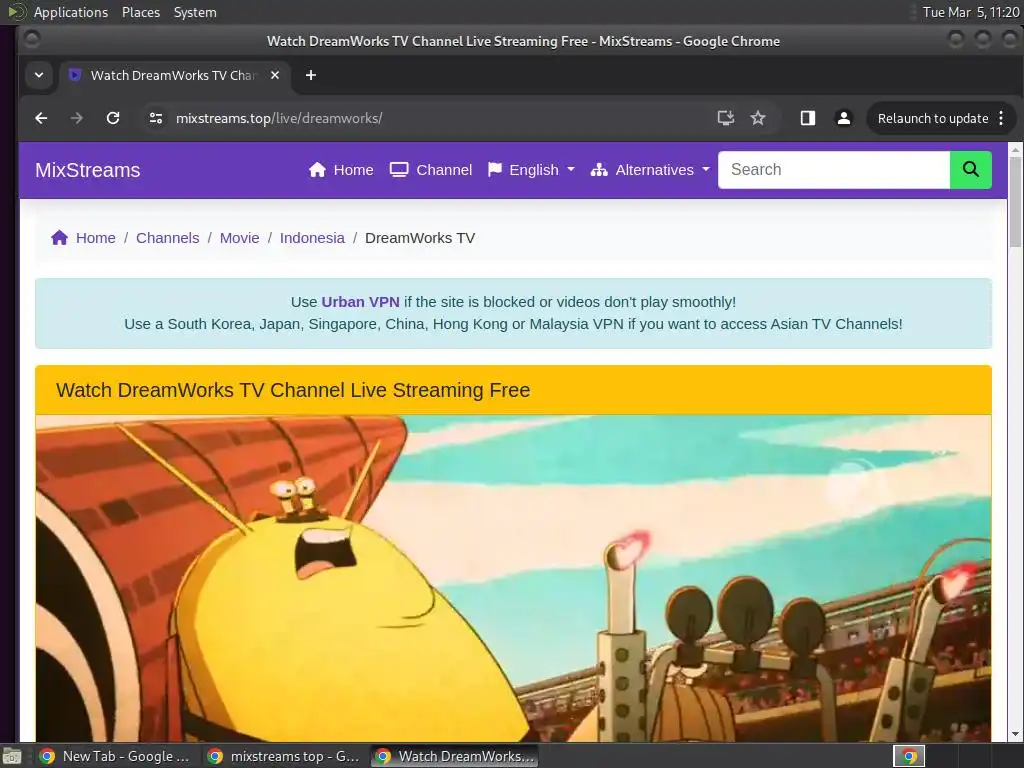Click the Chrome workspace icon in bottom panel

tap(909, 756)
